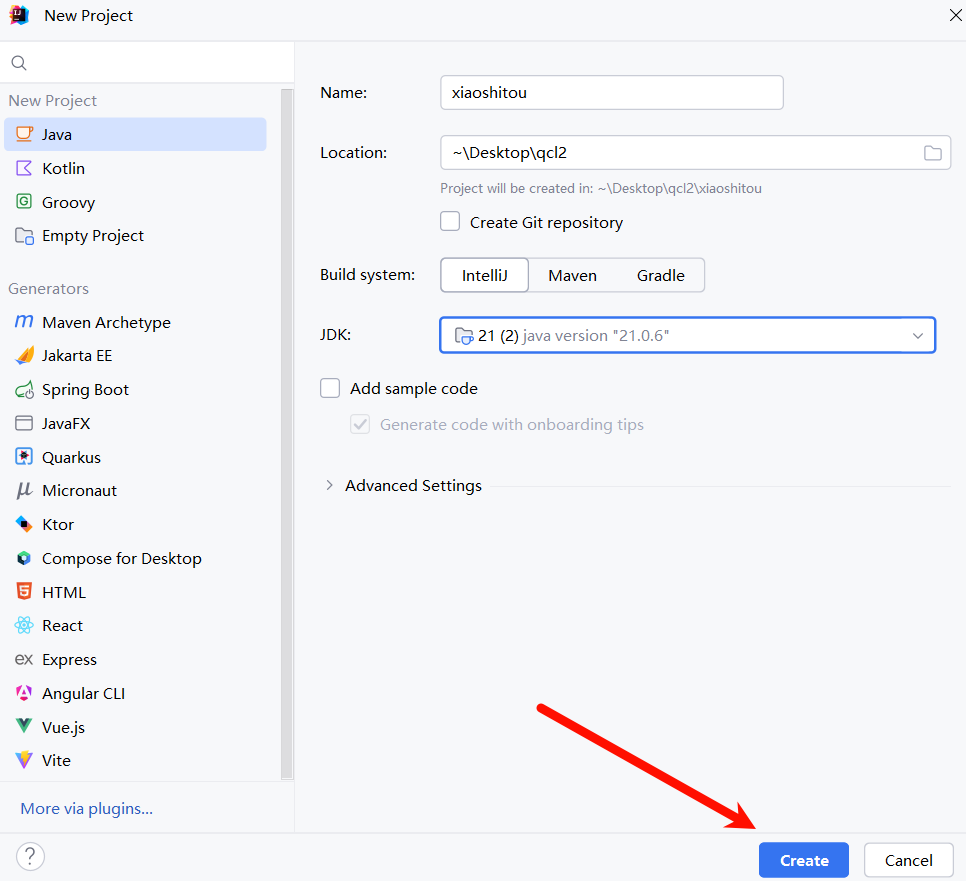This screenshot has height=881, width=966.
Task: Choose Empty Project option
Action: 135,235
